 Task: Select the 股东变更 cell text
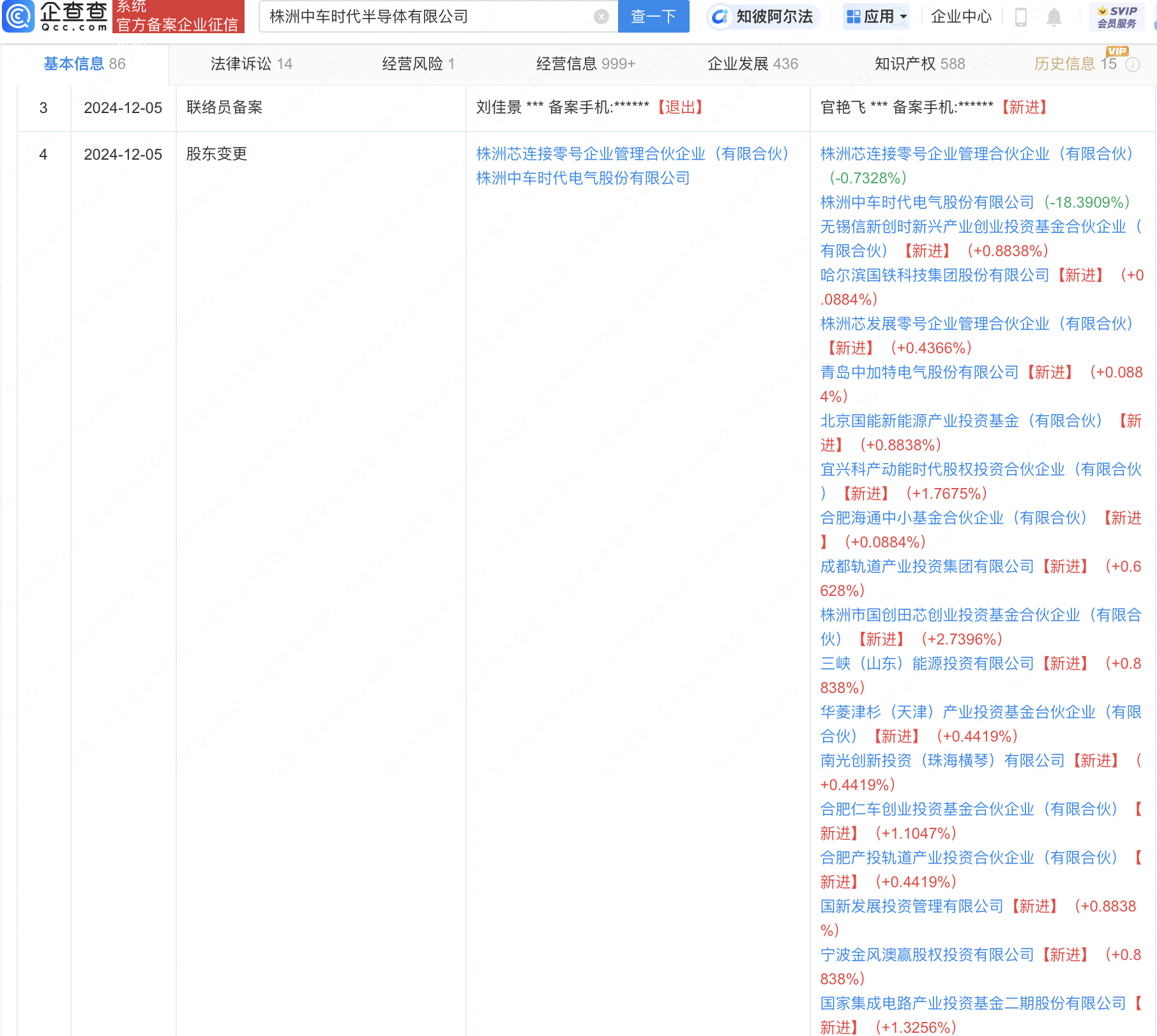tap(217, 154)
